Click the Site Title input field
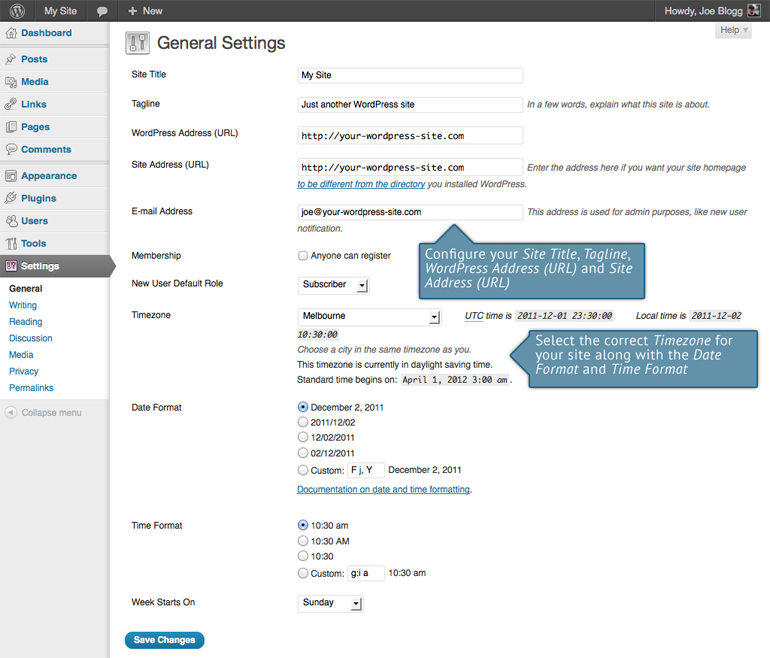This screenshot has width=770, height=658. point(410,75)
